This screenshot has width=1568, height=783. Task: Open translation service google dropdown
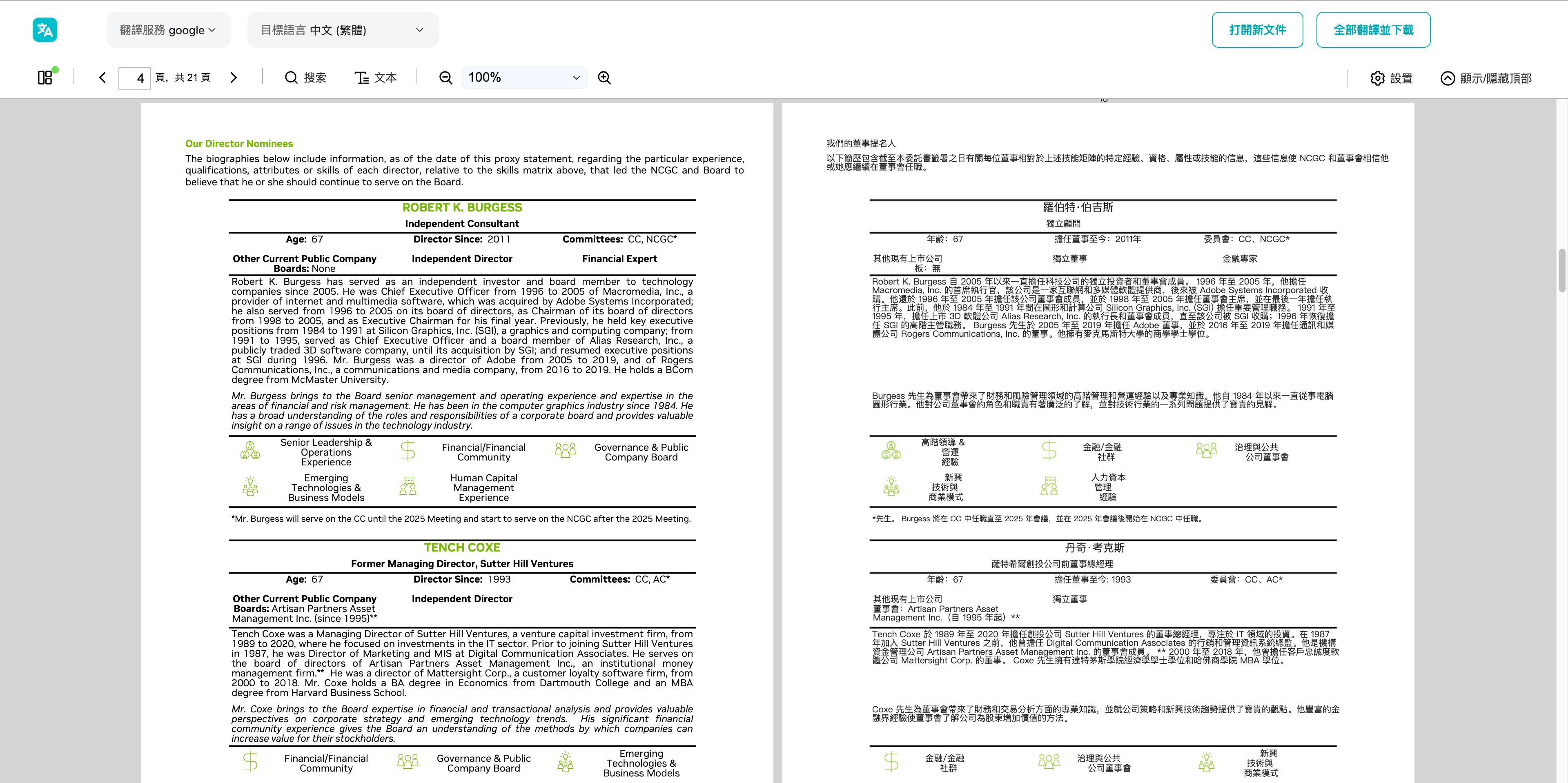tap(168, 30)
